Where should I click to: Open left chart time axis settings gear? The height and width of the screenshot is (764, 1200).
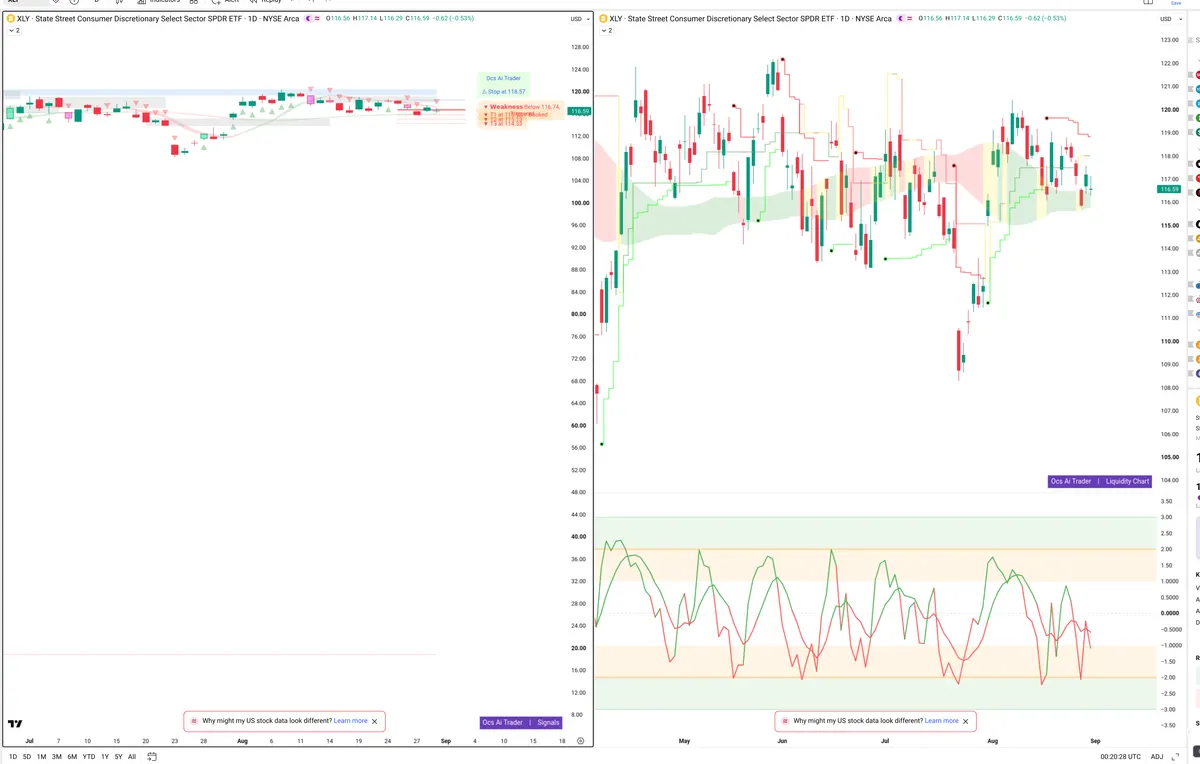click(580, 741)
